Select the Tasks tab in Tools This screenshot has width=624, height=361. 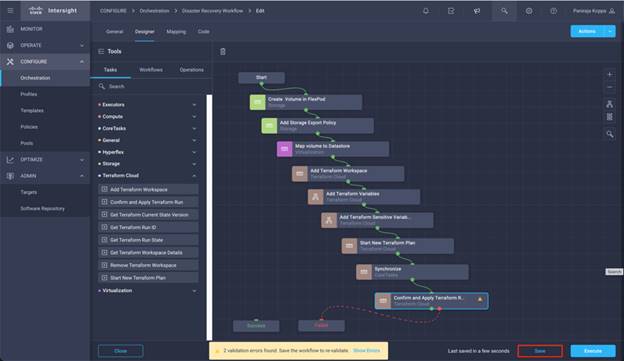(110, 70)
